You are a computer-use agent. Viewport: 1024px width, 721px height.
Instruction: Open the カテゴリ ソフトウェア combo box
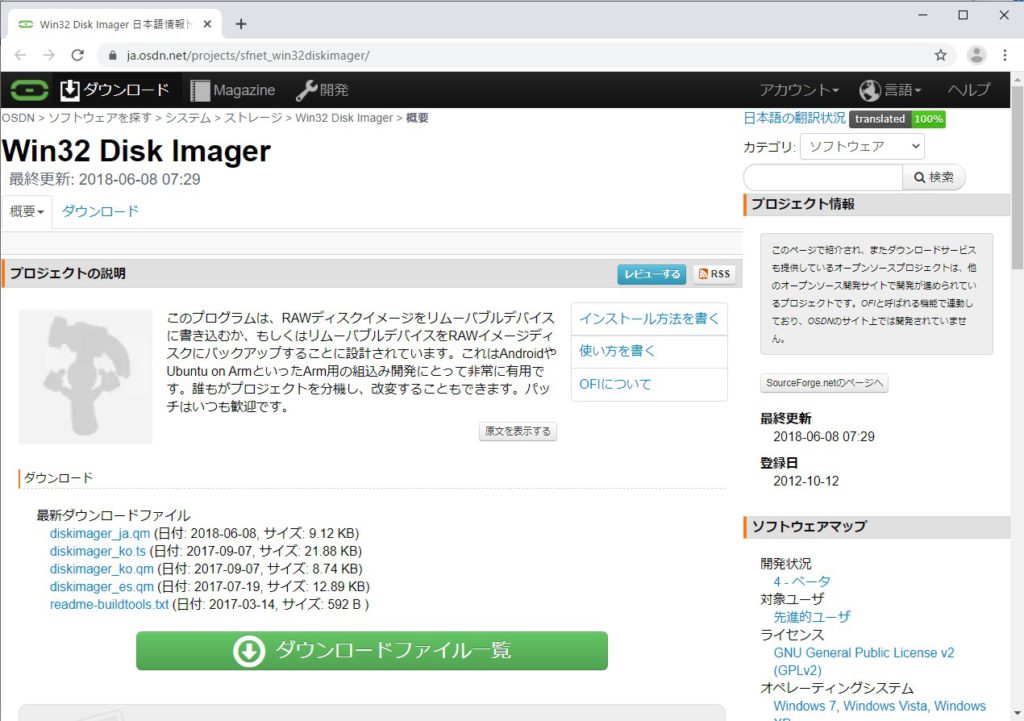click(x=862, y=146)
